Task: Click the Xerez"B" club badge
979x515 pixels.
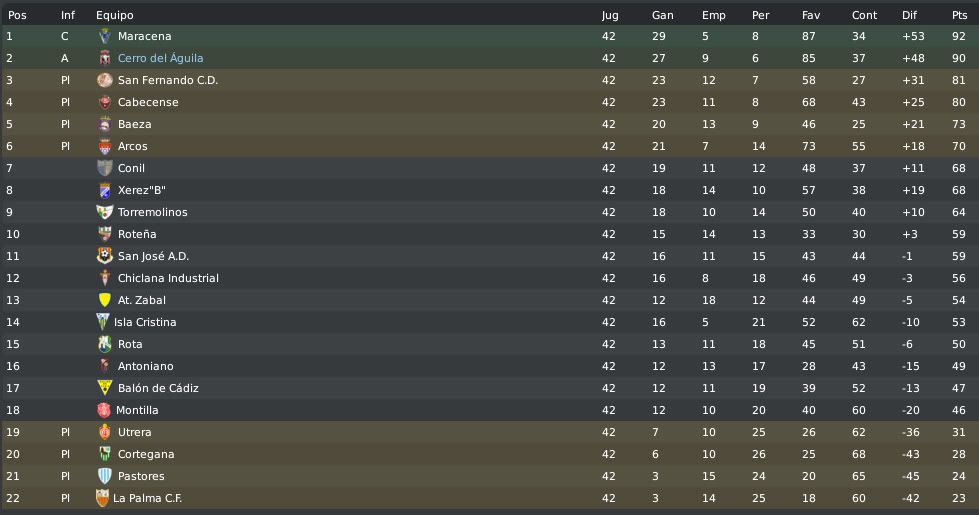Action: tap(105, 190)
